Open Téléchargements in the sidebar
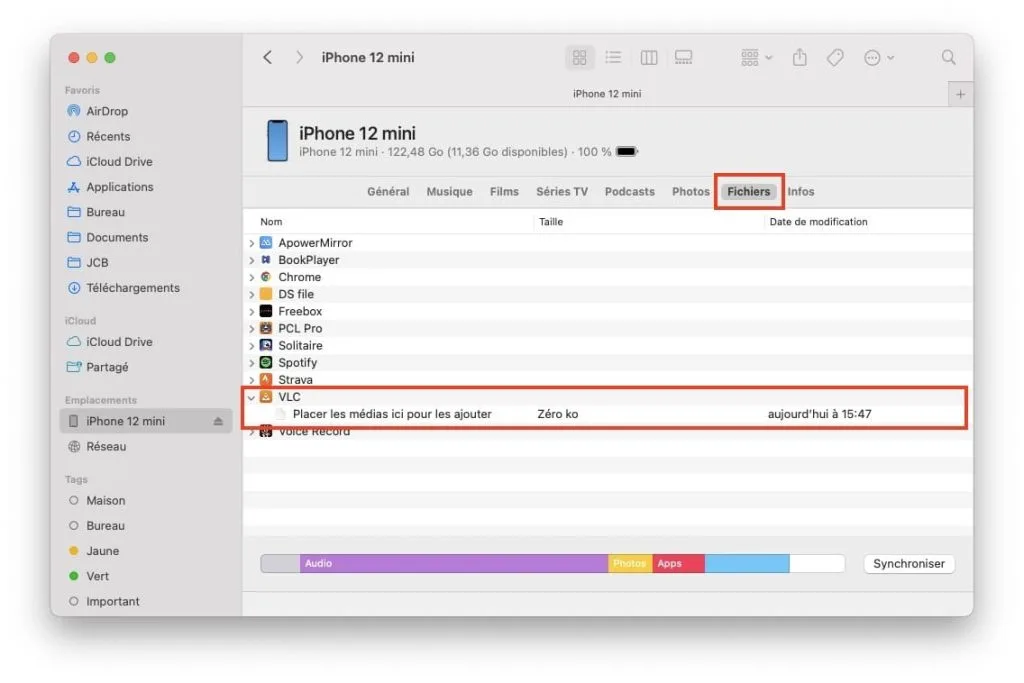This screenshot has width=1024, height=683. 132,288
